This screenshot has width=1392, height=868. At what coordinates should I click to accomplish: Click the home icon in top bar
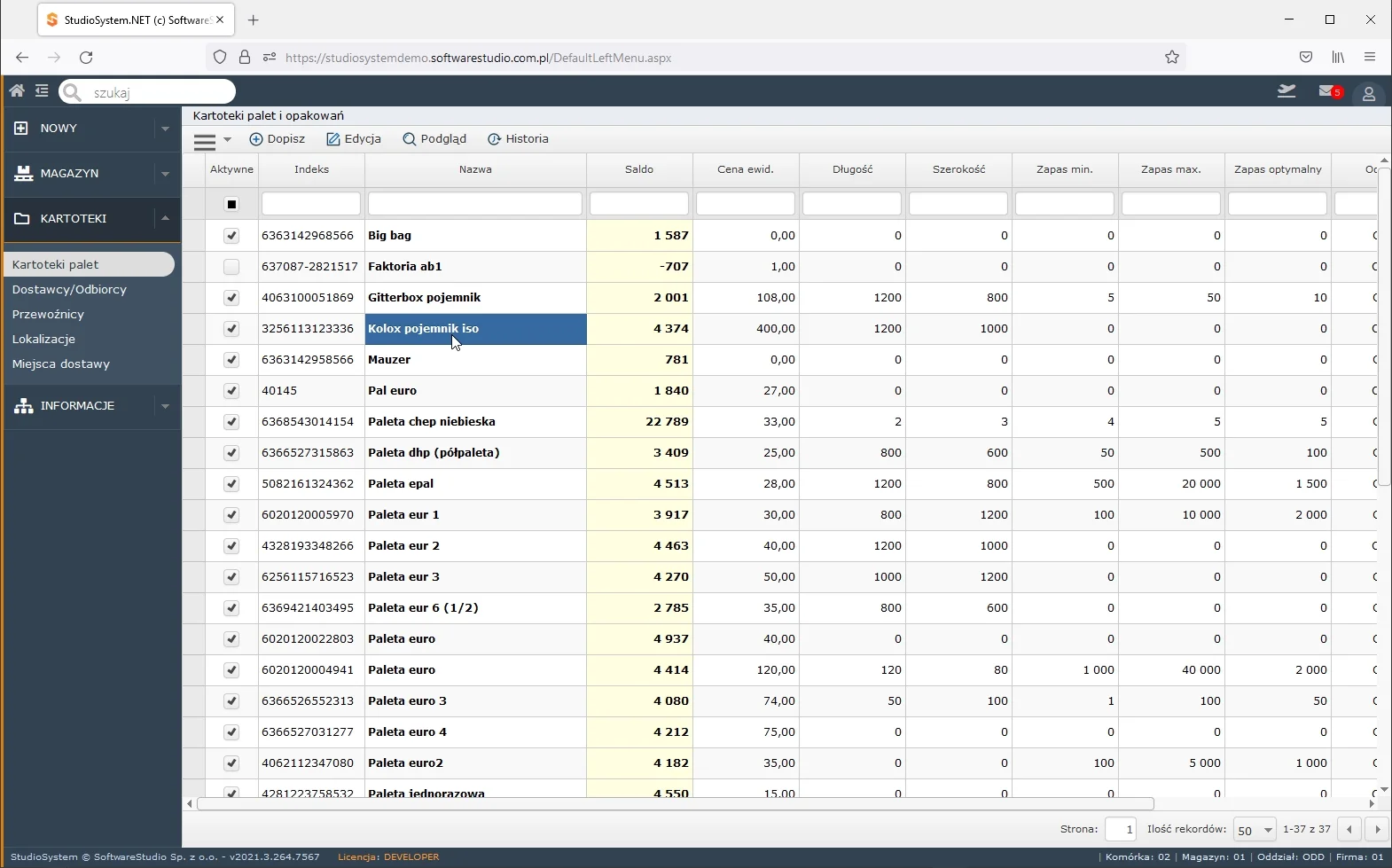click(17, 90)
